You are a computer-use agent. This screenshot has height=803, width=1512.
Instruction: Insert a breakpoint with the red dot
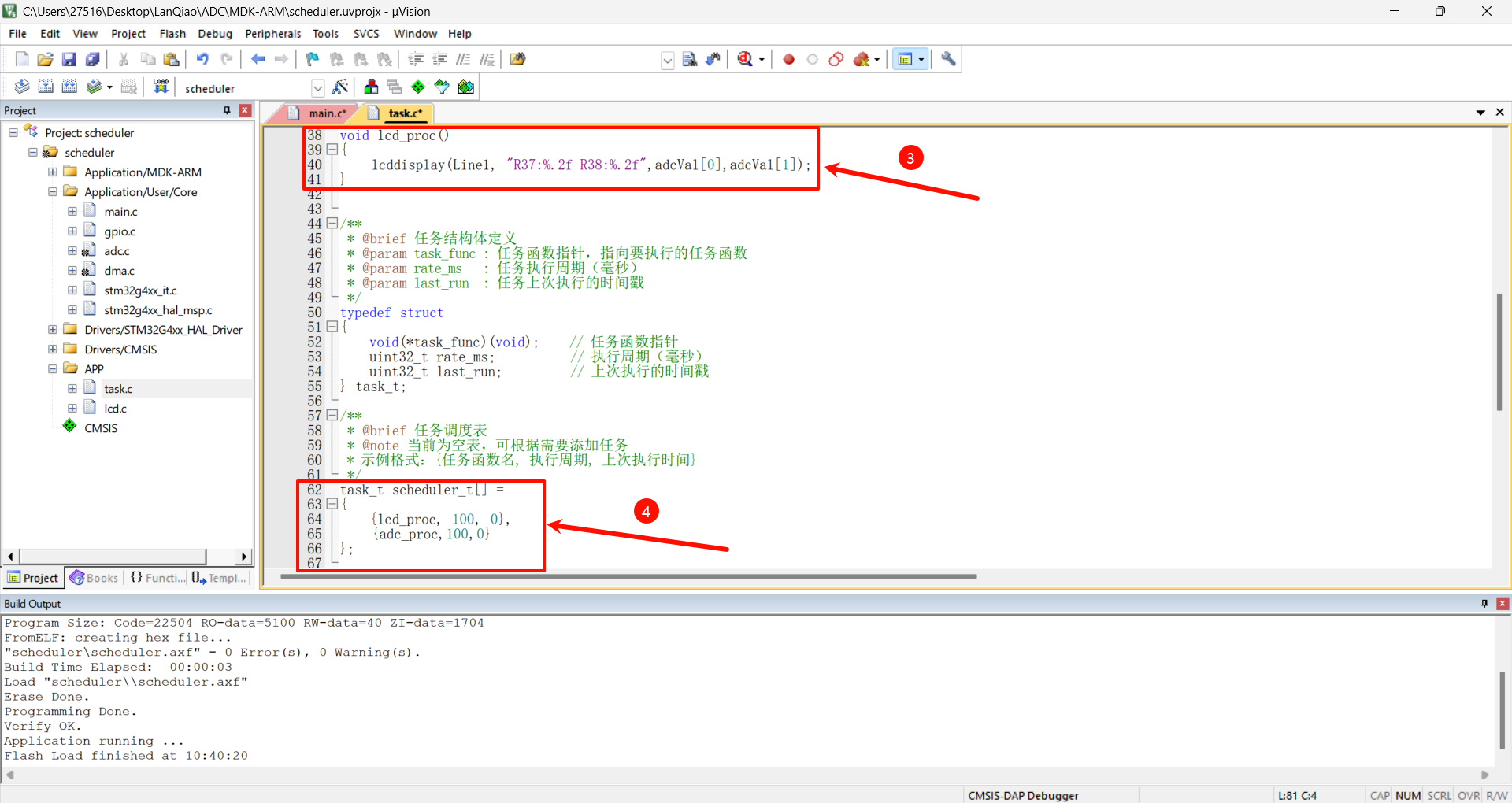(x=788, y=59)
